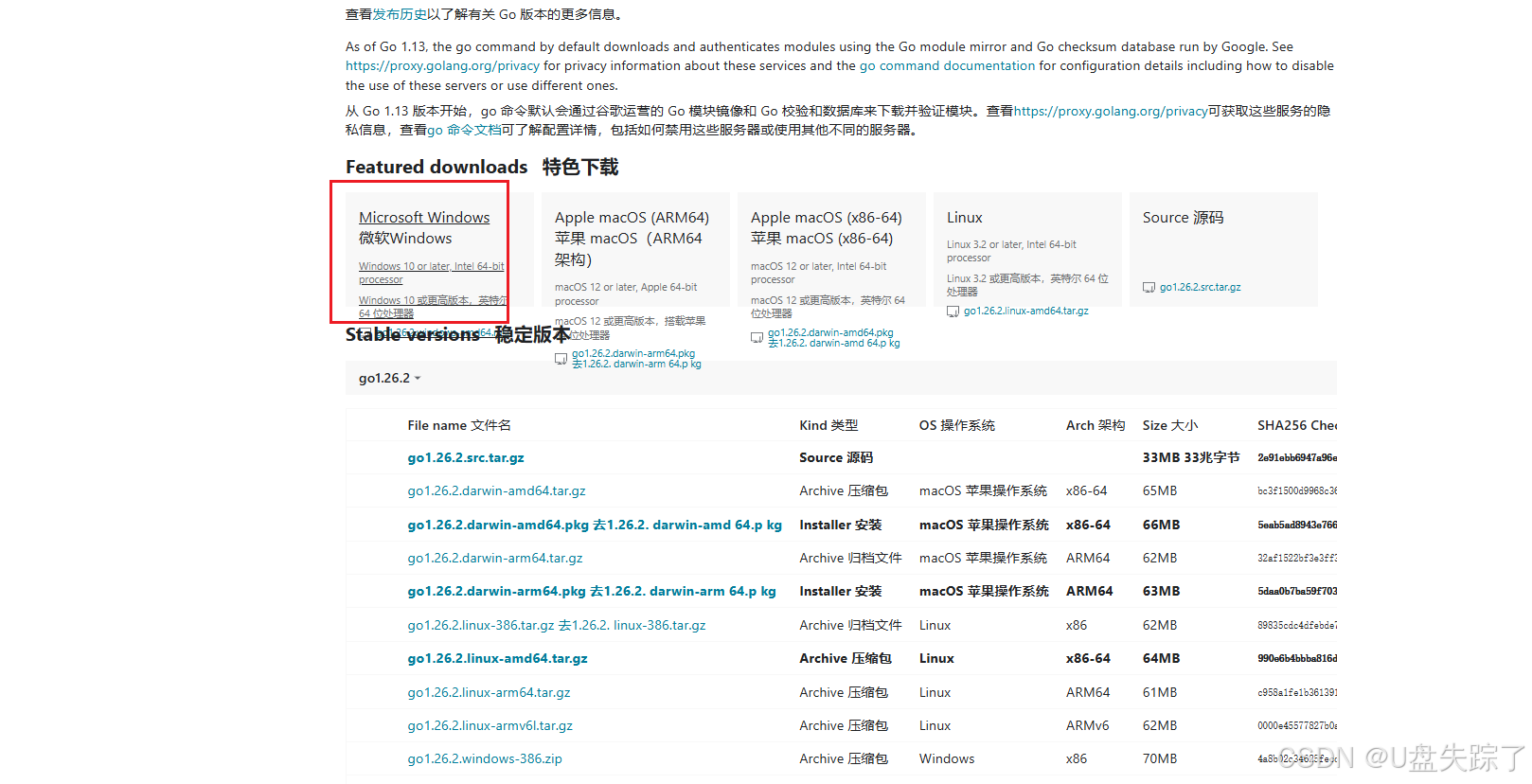Select the Linux featured download title

964,217
